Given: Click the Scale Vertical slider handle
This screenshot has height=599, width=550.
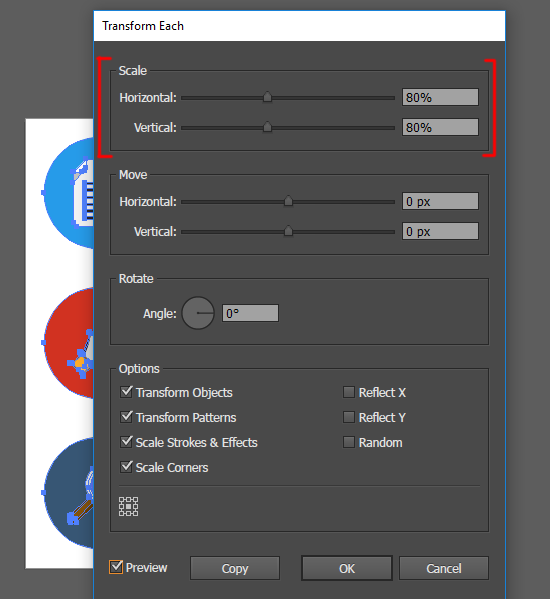Looking at the screenshot, I should (x=267, y=127).
